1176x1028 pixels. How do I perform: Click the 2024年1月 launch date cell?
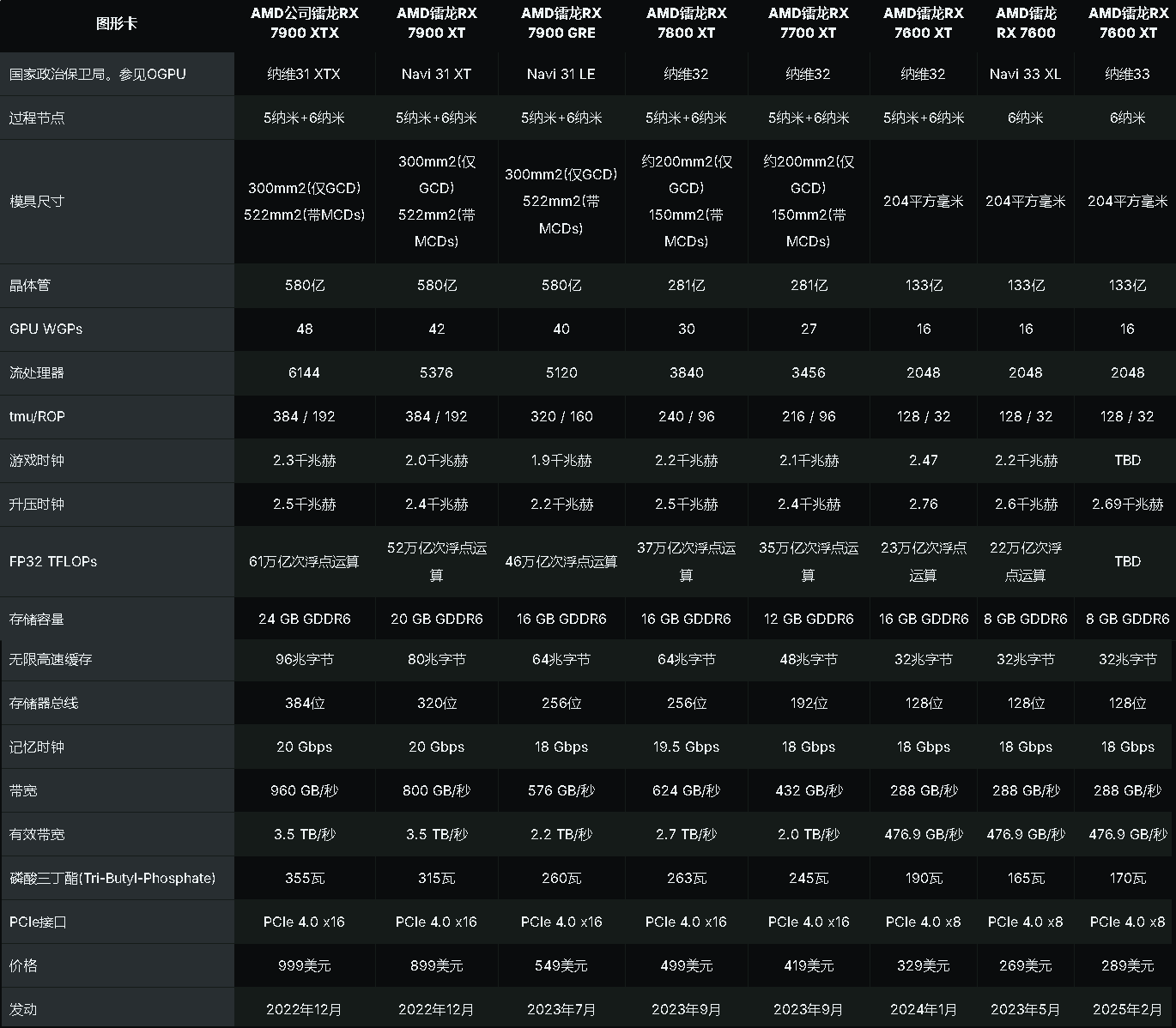click(x=924, y=1009)
